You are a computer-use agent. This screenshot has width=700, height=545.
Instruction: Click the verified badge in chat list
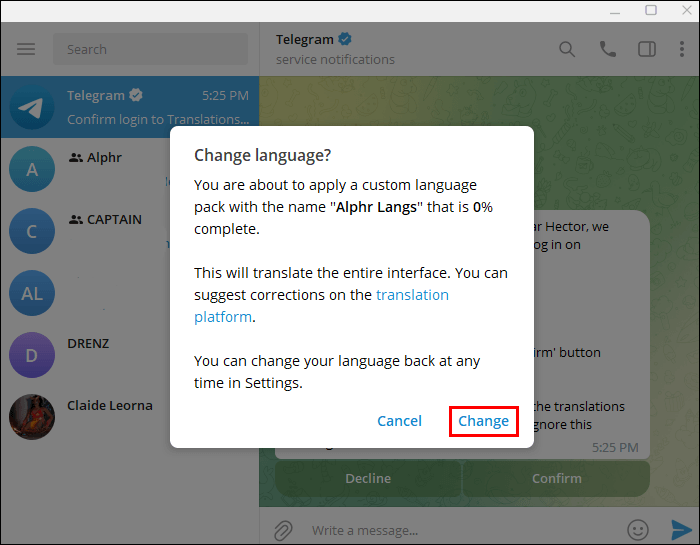[x=136, y=95]
